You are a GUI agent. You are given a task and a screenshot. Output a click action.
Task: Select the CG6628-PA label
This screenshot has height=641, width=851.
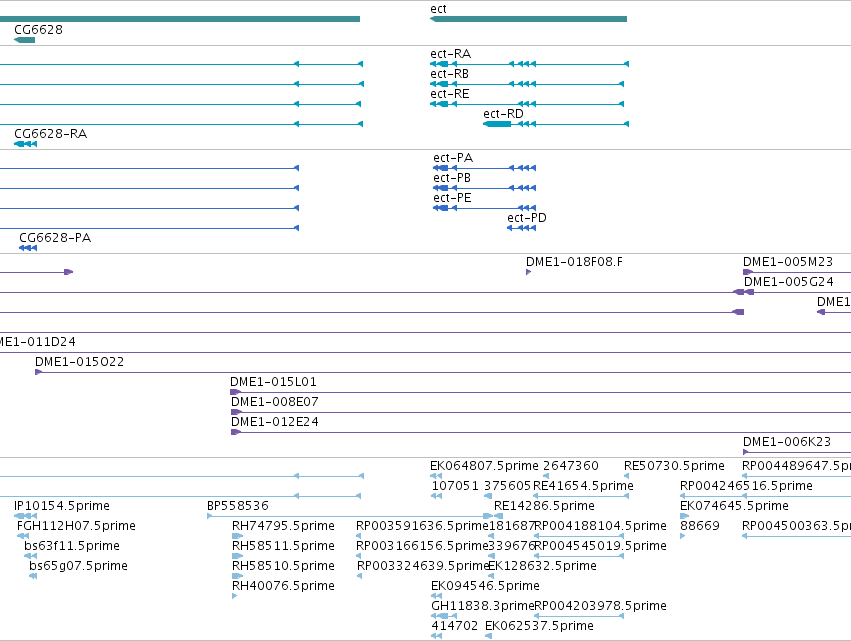coord(55,238)
